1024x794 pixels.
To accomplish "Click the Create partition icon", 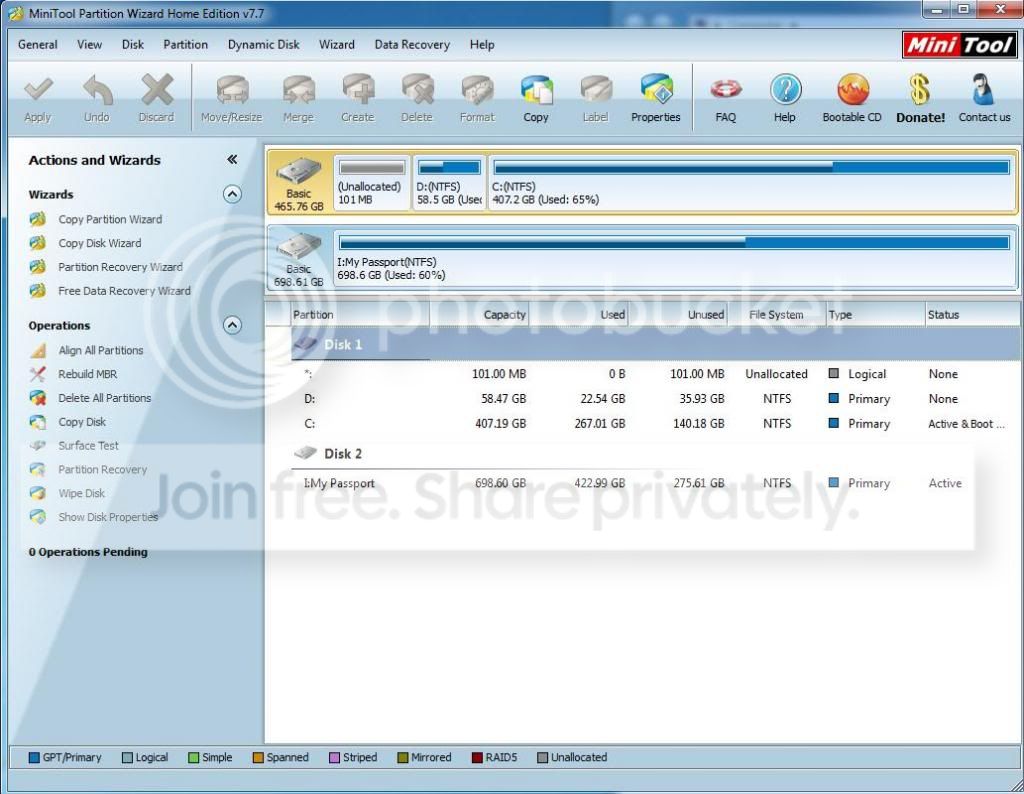I will [358, 89].
